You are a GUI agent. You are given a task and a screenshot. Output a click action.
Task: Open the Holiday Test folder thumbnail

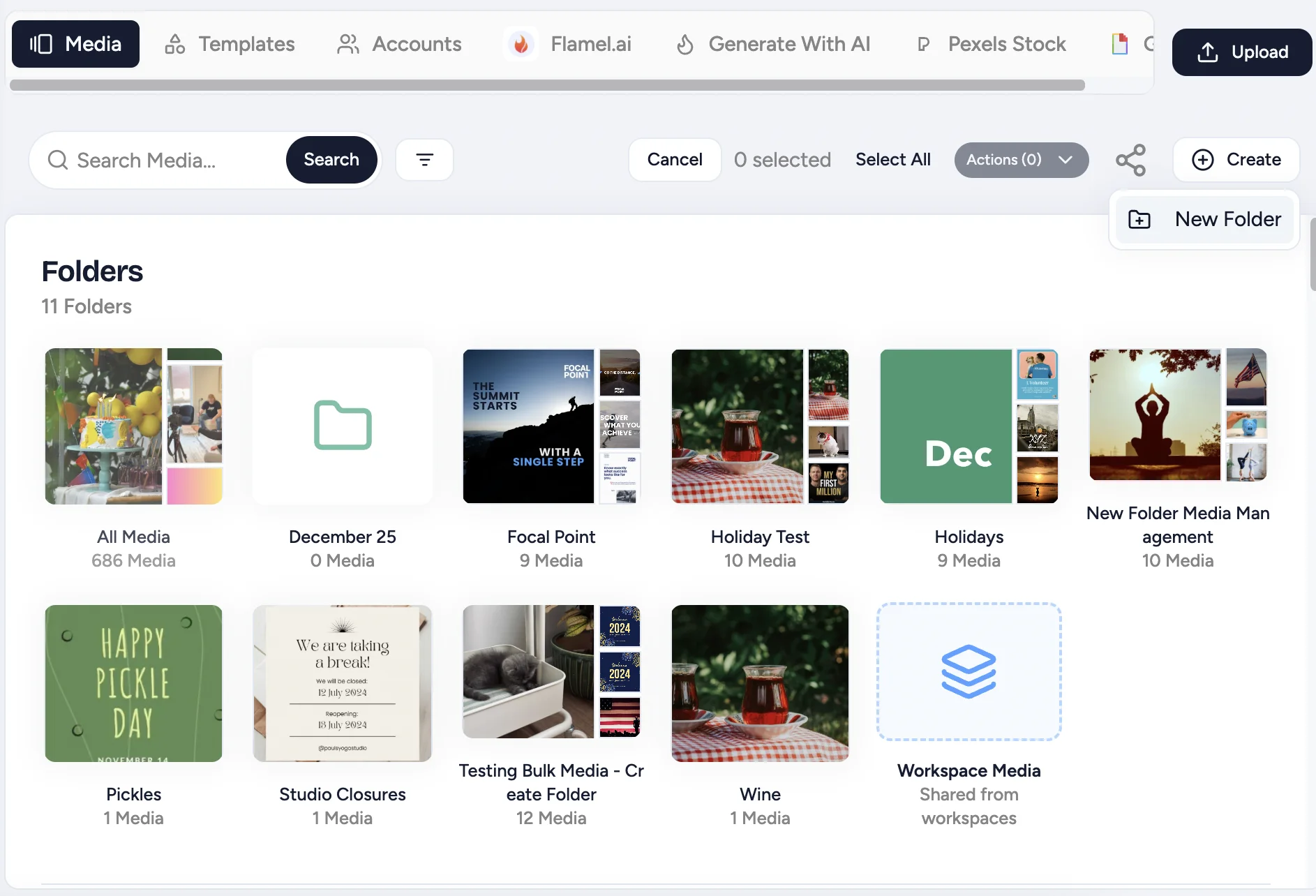pos(760,426)
